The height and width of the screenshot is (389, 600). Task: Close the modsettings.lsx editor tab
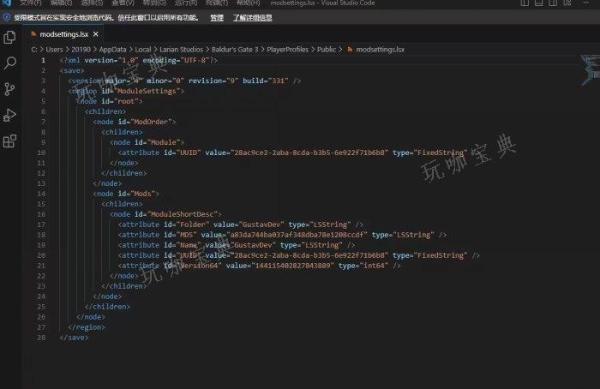click(x=96, y=34)
